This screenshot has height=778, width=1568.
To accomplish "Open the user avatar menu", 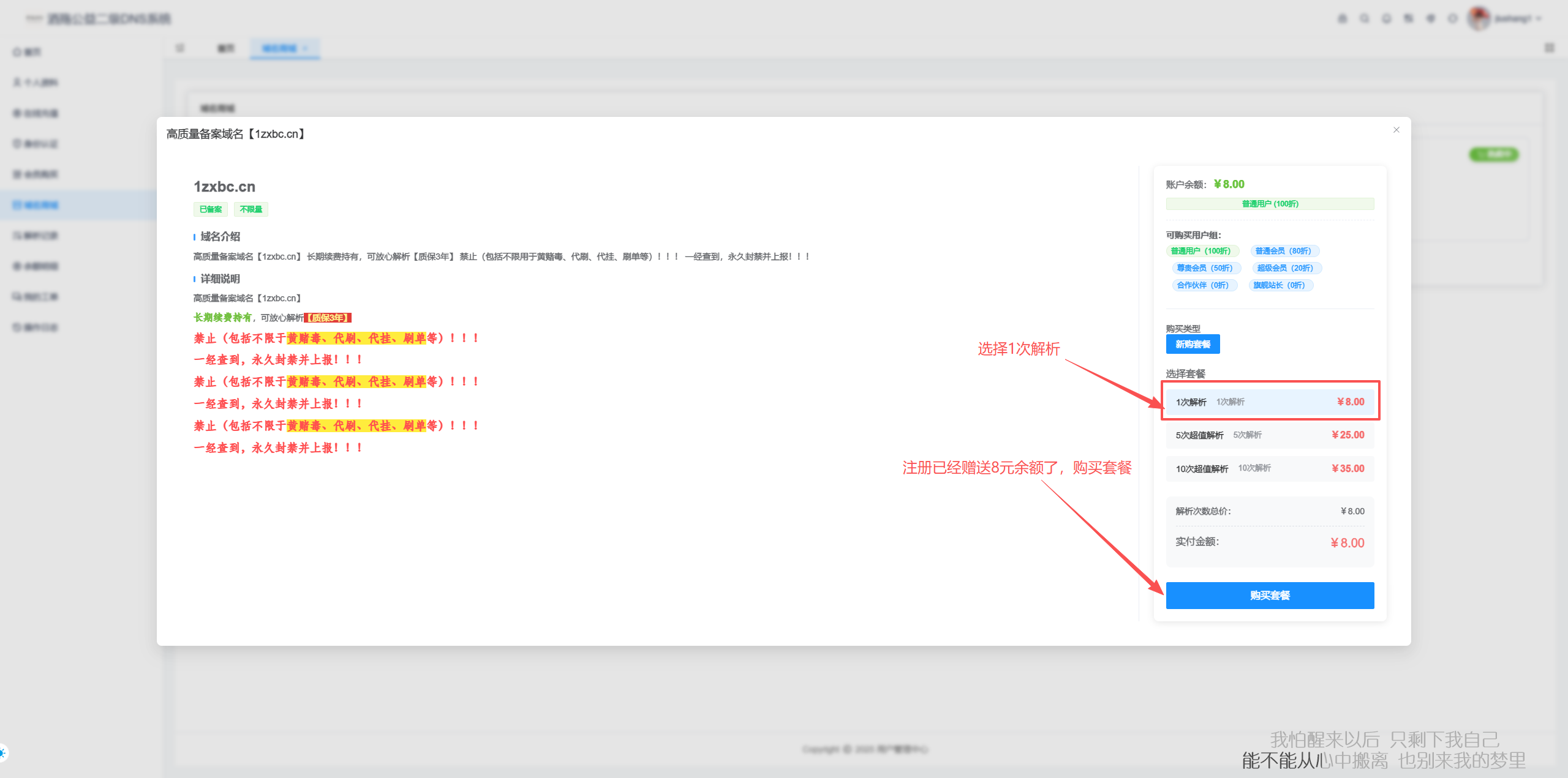I will click(1480, 18).
